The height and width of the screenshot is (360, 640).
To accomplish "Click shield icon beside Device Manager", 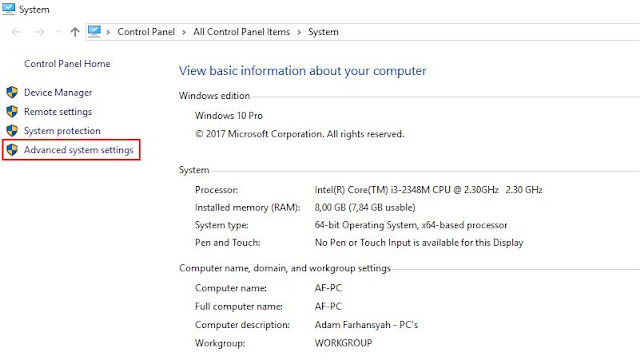I will pyautogui.click(x=12, y=92).
